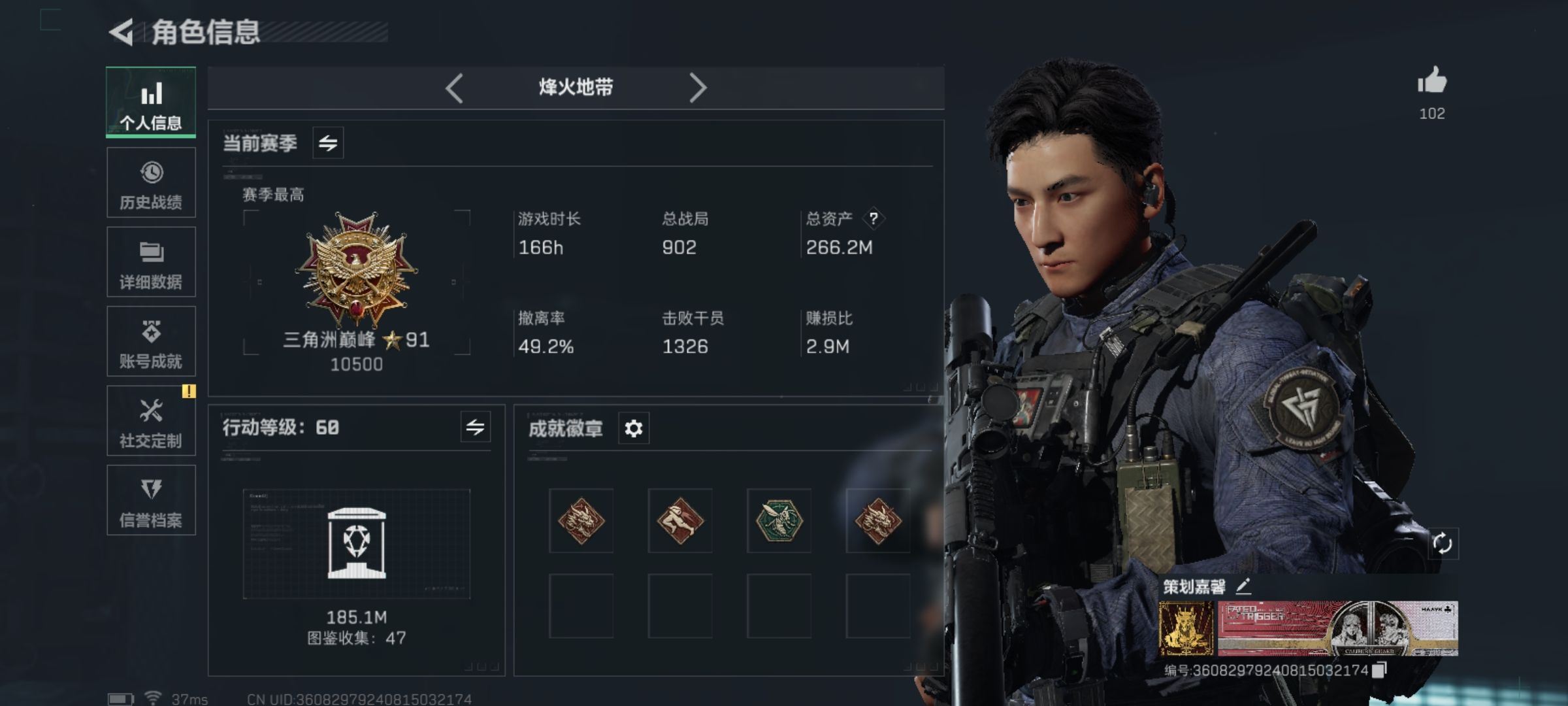
Task: Toggle 当前赛季 season swap button
Action: 328,143
